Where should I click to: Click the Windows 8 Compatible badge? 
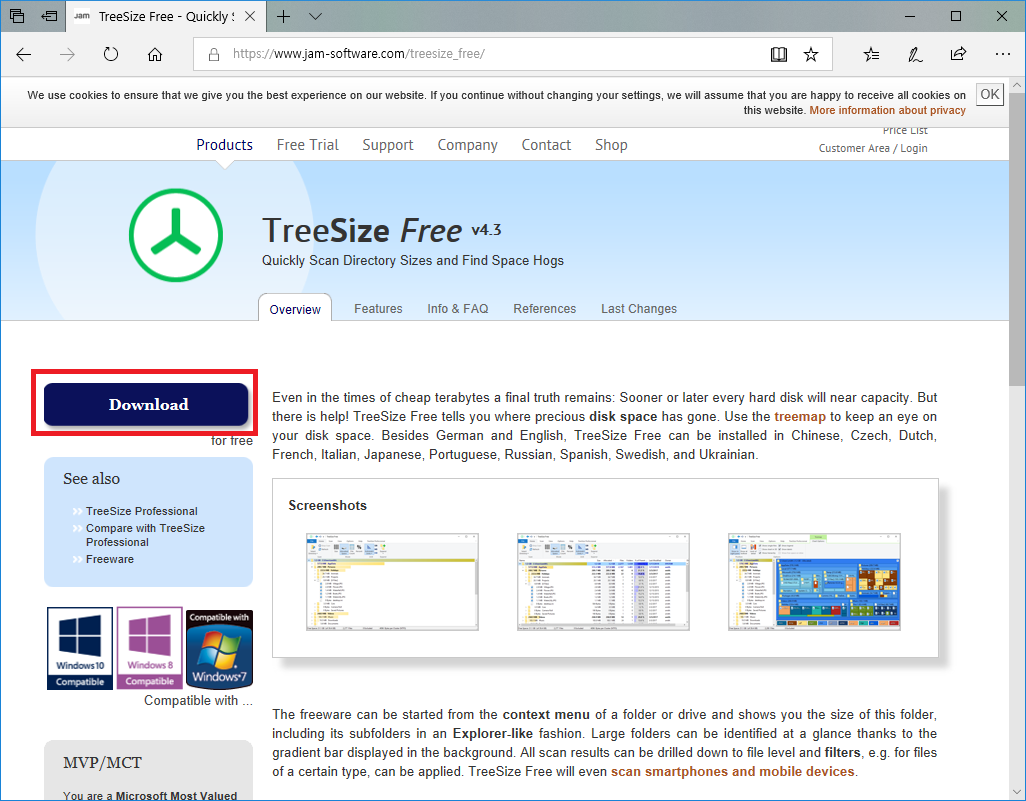[150, 648]
